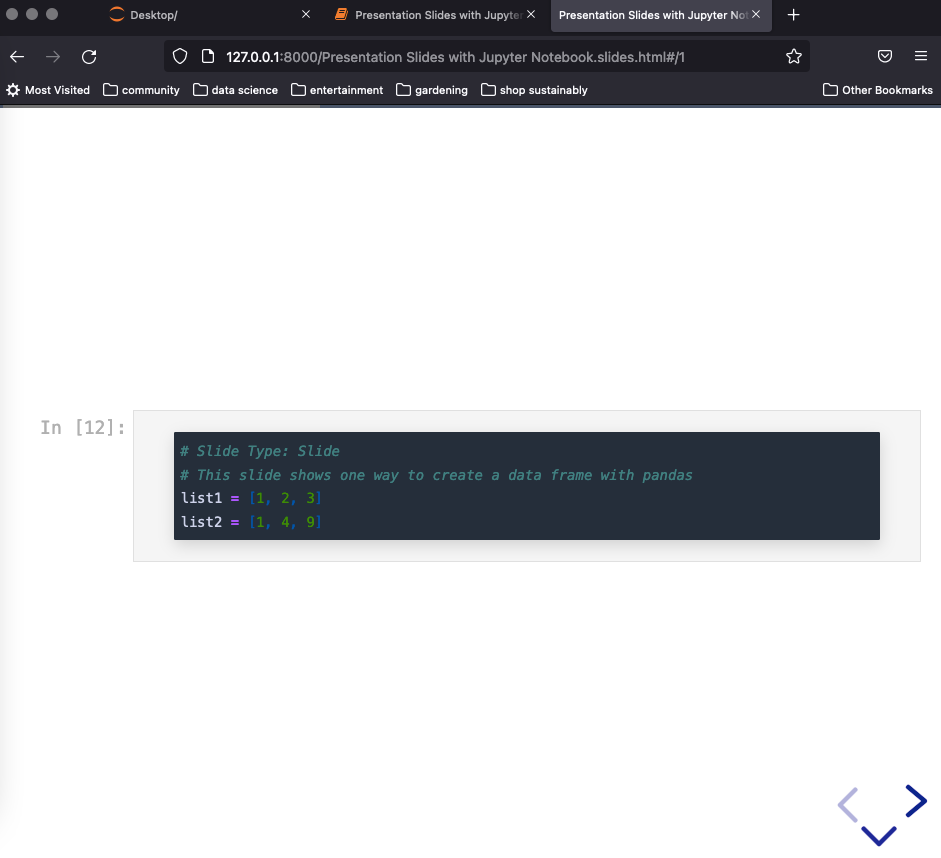Open the Most Visited bookmarks
The image size is (941, 858).
tap(48, 90)
